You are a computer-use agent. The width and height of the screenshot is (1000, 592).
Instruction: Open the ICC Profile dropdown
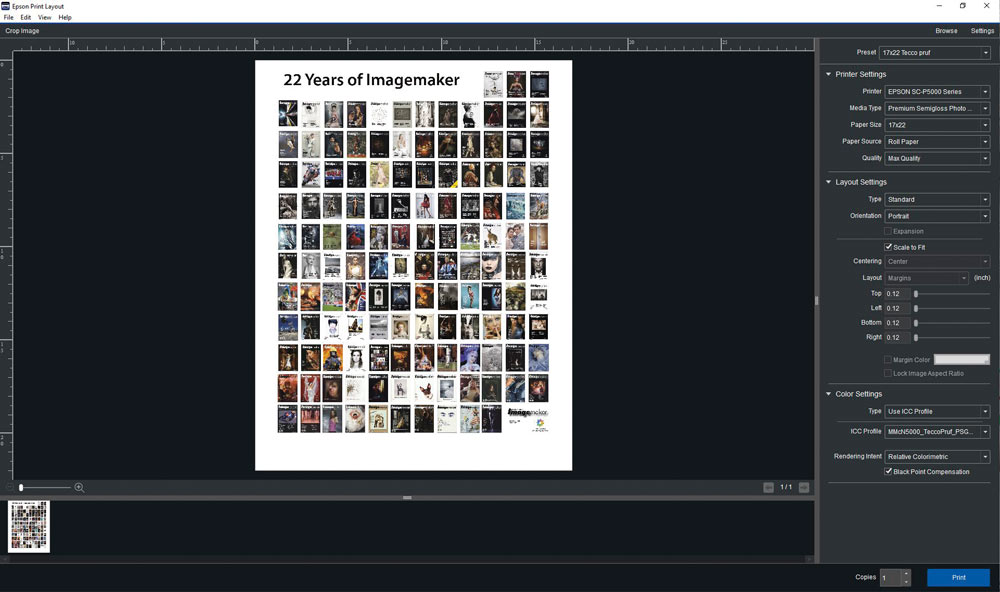point(937,432)
